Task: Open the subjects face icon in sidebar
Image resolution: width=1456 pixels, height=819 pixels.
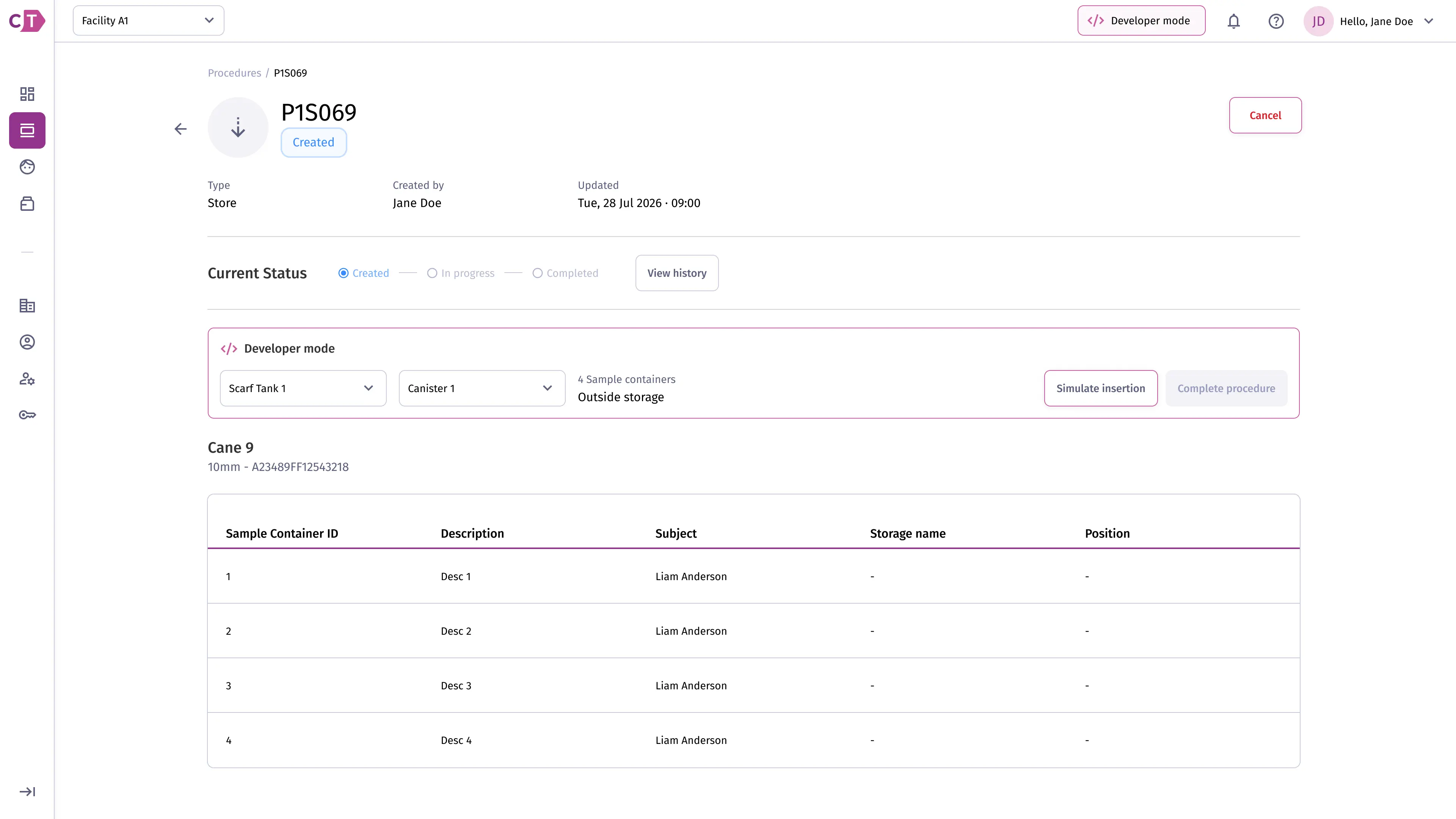Action: point(27,167)
